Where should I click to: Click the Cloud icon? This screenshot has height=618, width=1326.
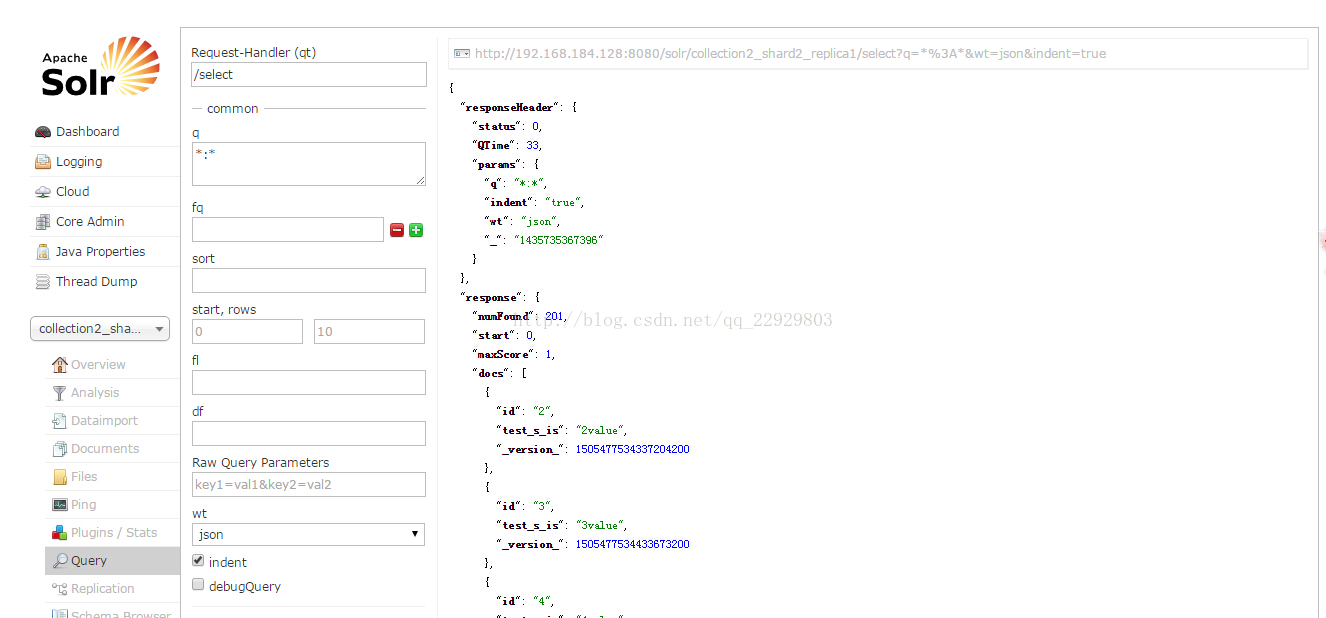pos(42,192)
